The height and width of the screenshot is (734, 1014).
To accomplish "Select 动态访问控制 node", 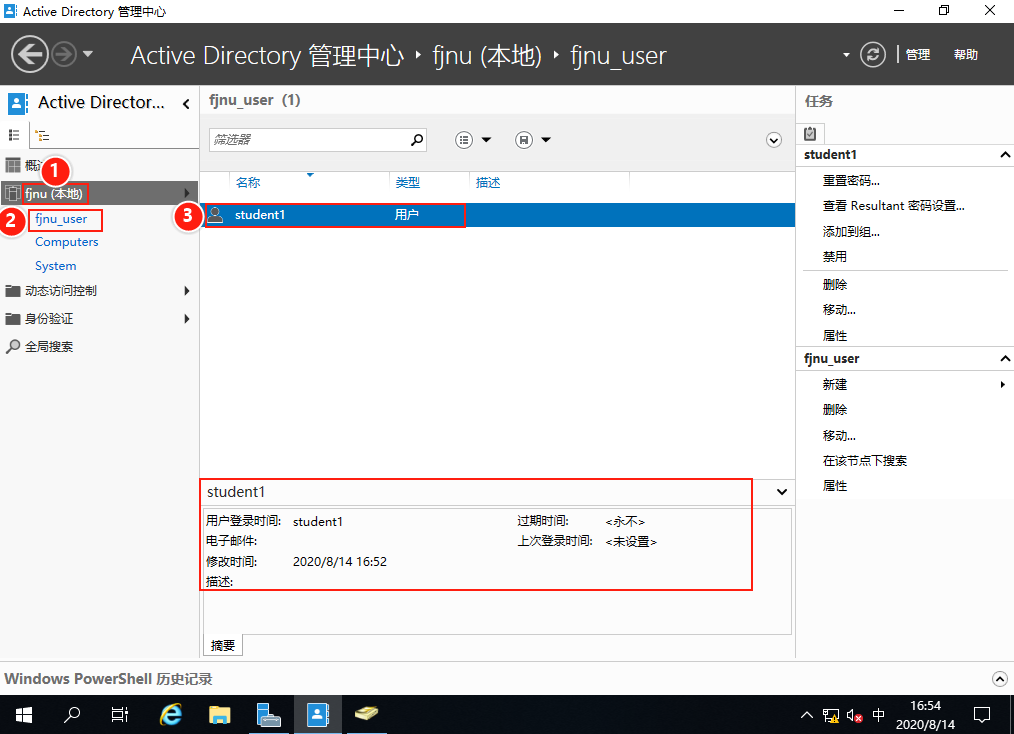I will [x=61, y=291].
